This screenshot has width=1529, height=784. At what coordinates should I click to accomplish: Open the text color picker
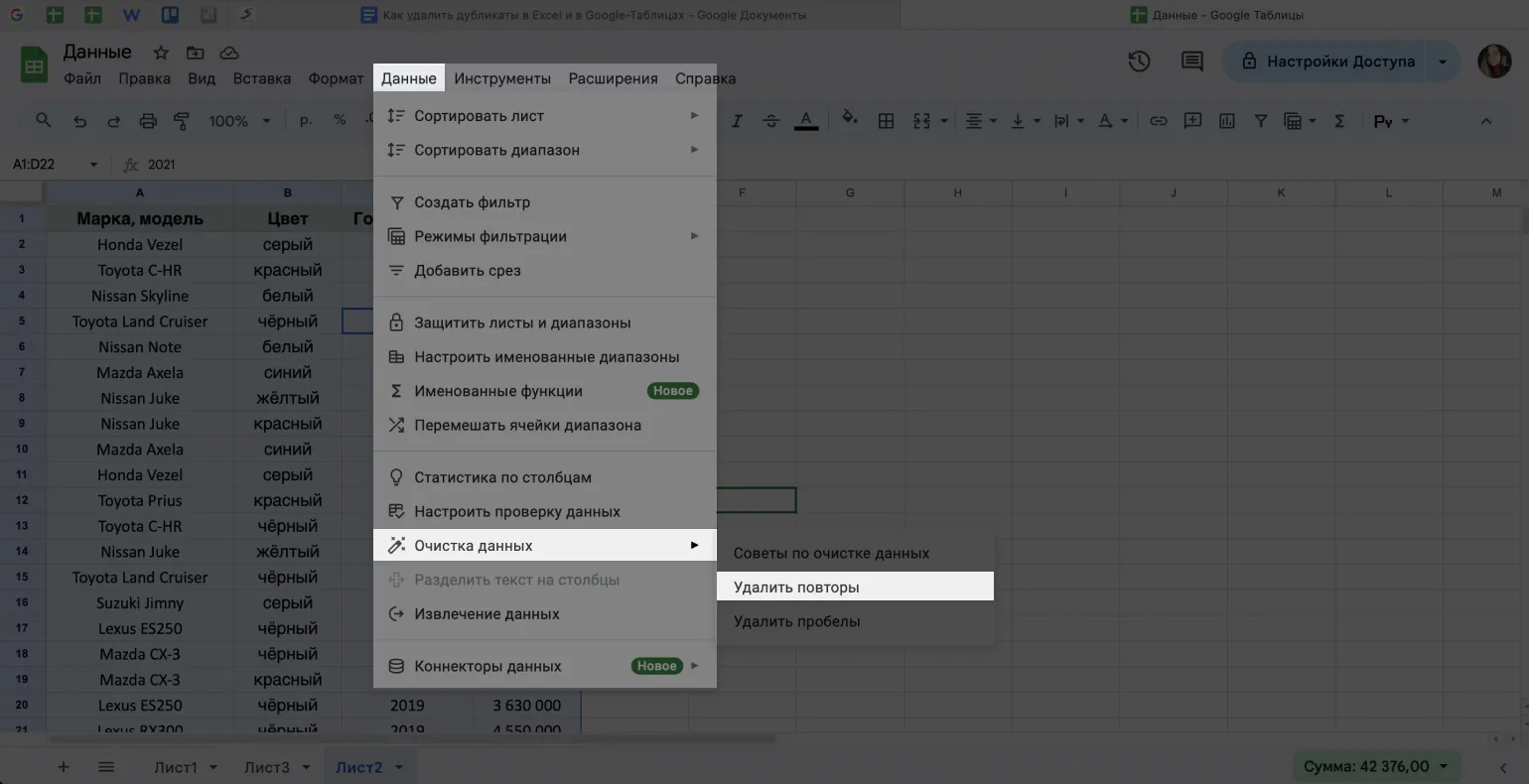coord(806,121)
